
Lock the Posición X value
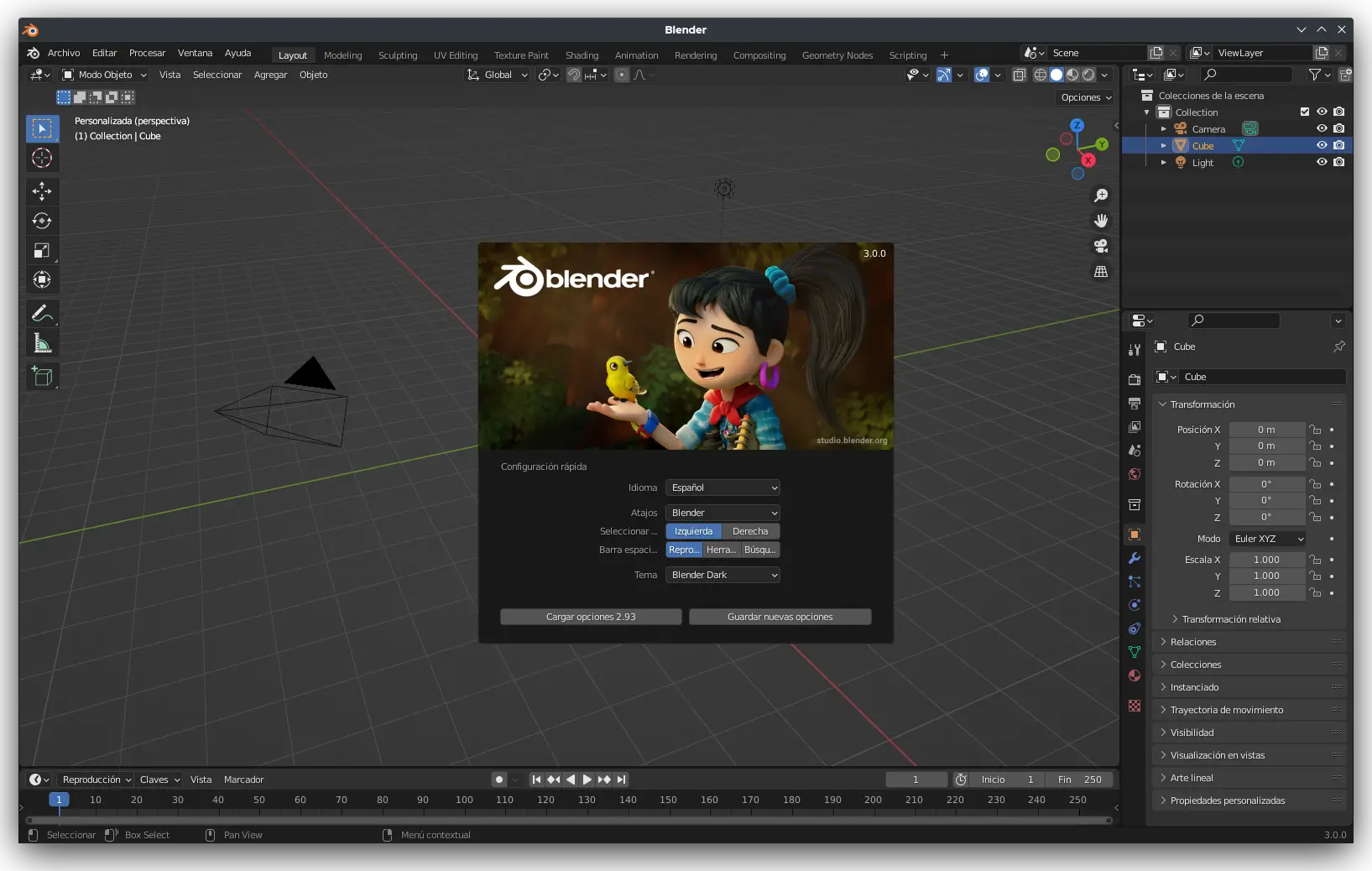[1315, 430]
